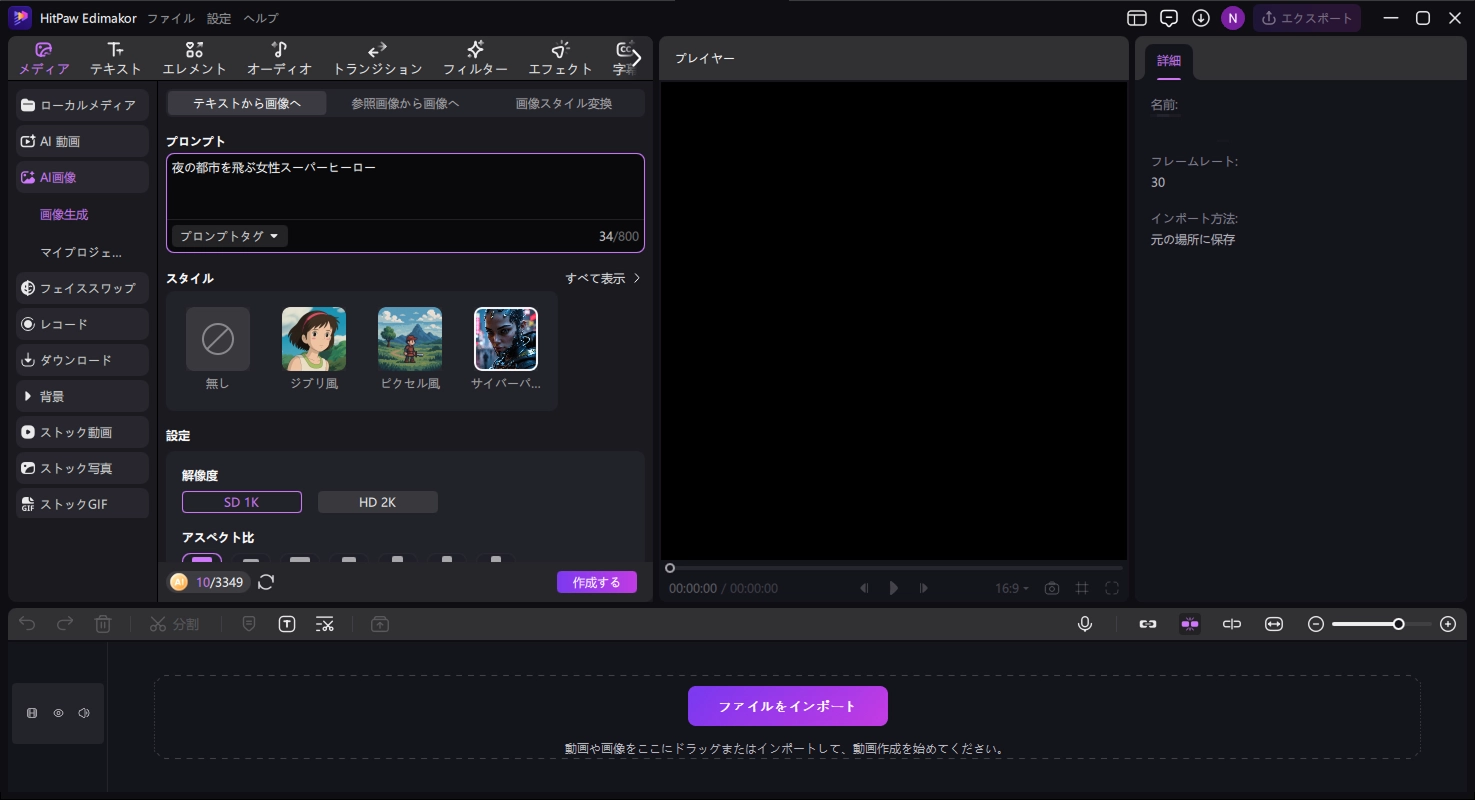Image resolution: width=1475 pixels, height=800 pixels.
Task: Click the text T icon in timeline toolbar
Action: coord(287,624)
